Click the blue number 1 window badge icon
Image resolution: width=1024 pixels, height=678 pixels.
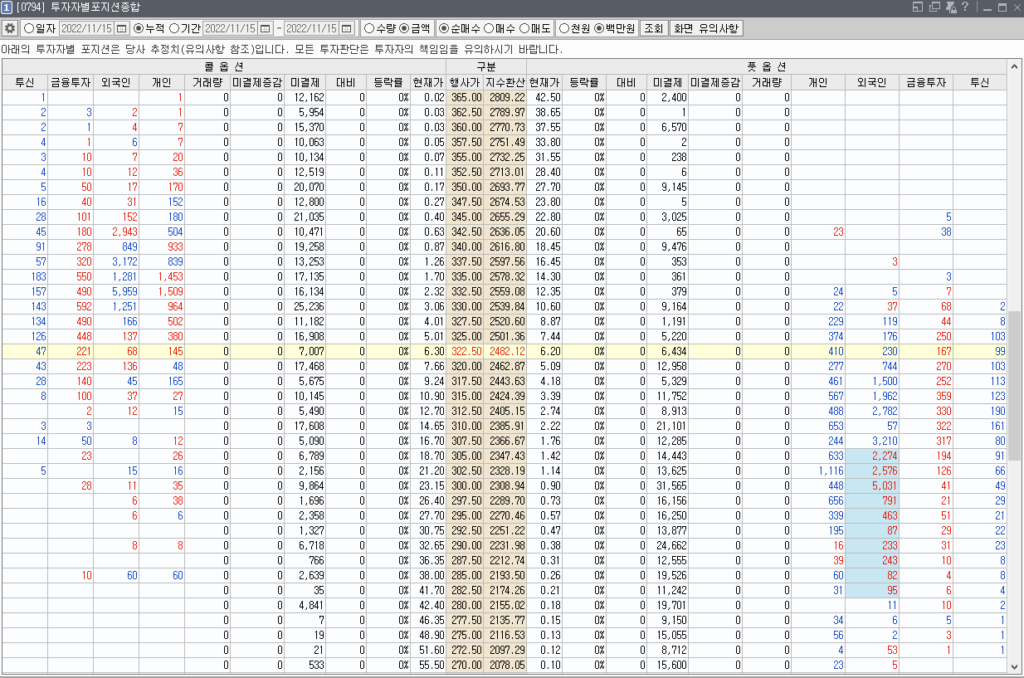click(x=7, y=7)
